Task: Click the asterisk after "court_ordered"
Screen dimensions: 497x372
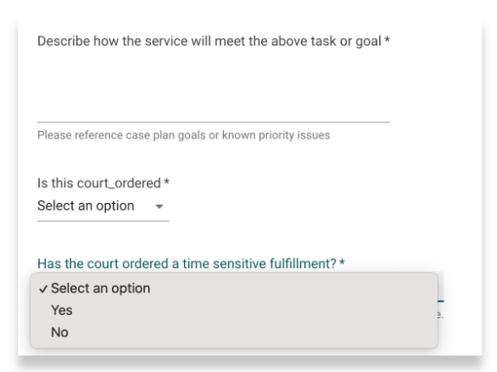Action: (x=167, y=182)
